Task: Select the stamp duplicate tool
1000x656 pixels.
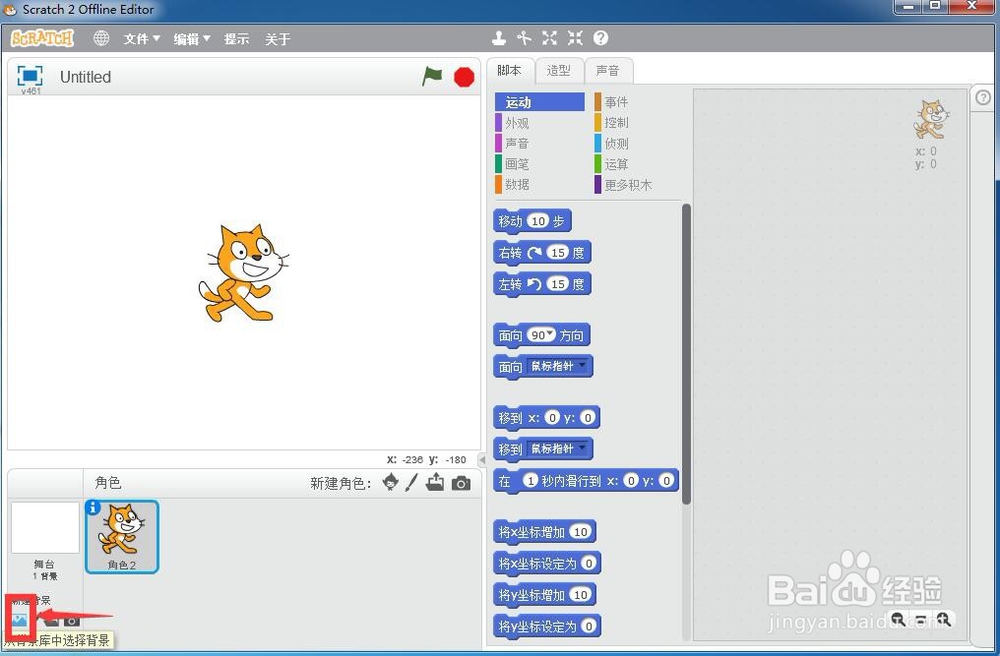Action: [x=499, y=38]
